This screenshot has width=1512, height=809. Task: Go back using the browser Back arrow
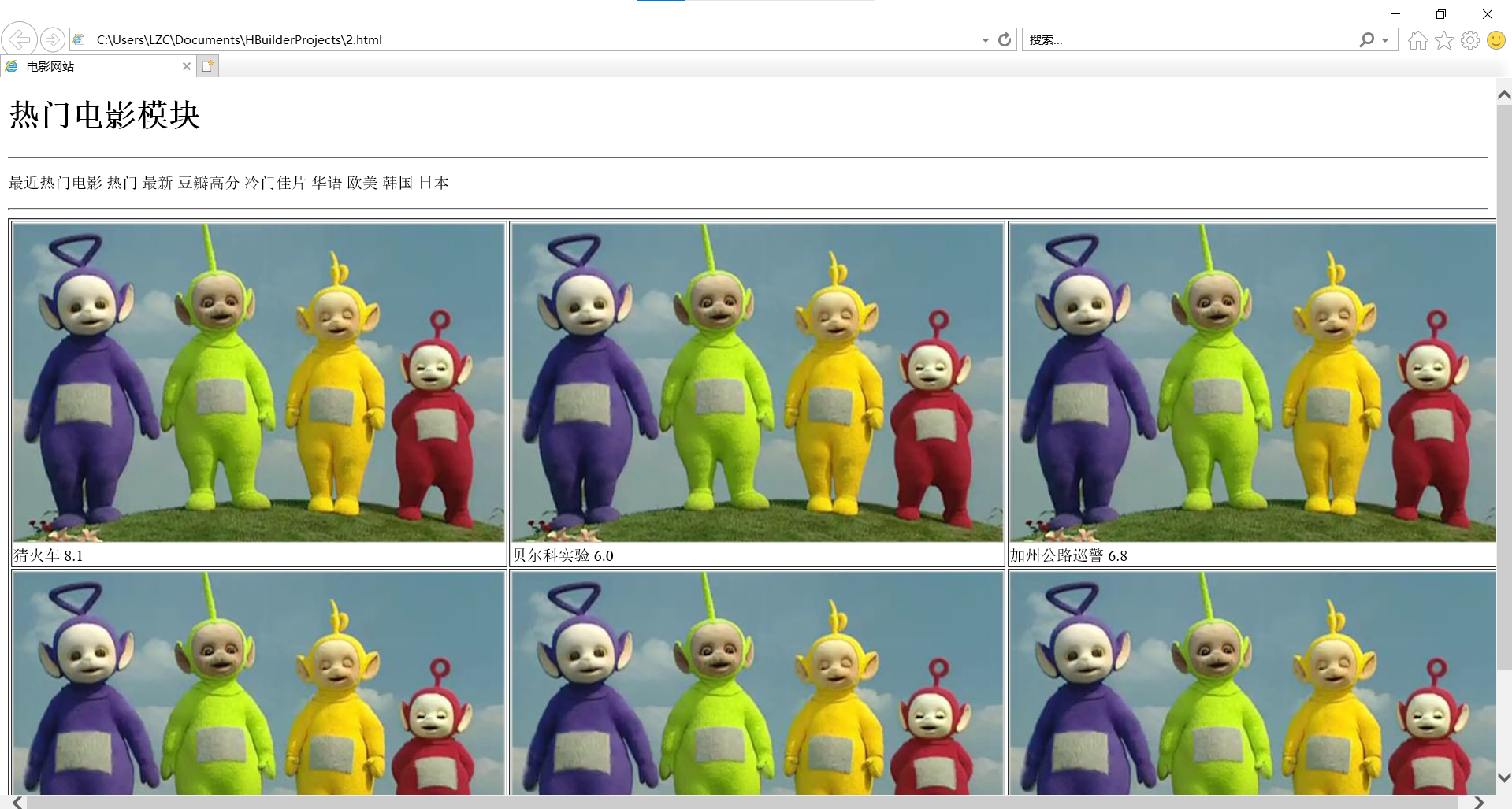pos(19,39)
